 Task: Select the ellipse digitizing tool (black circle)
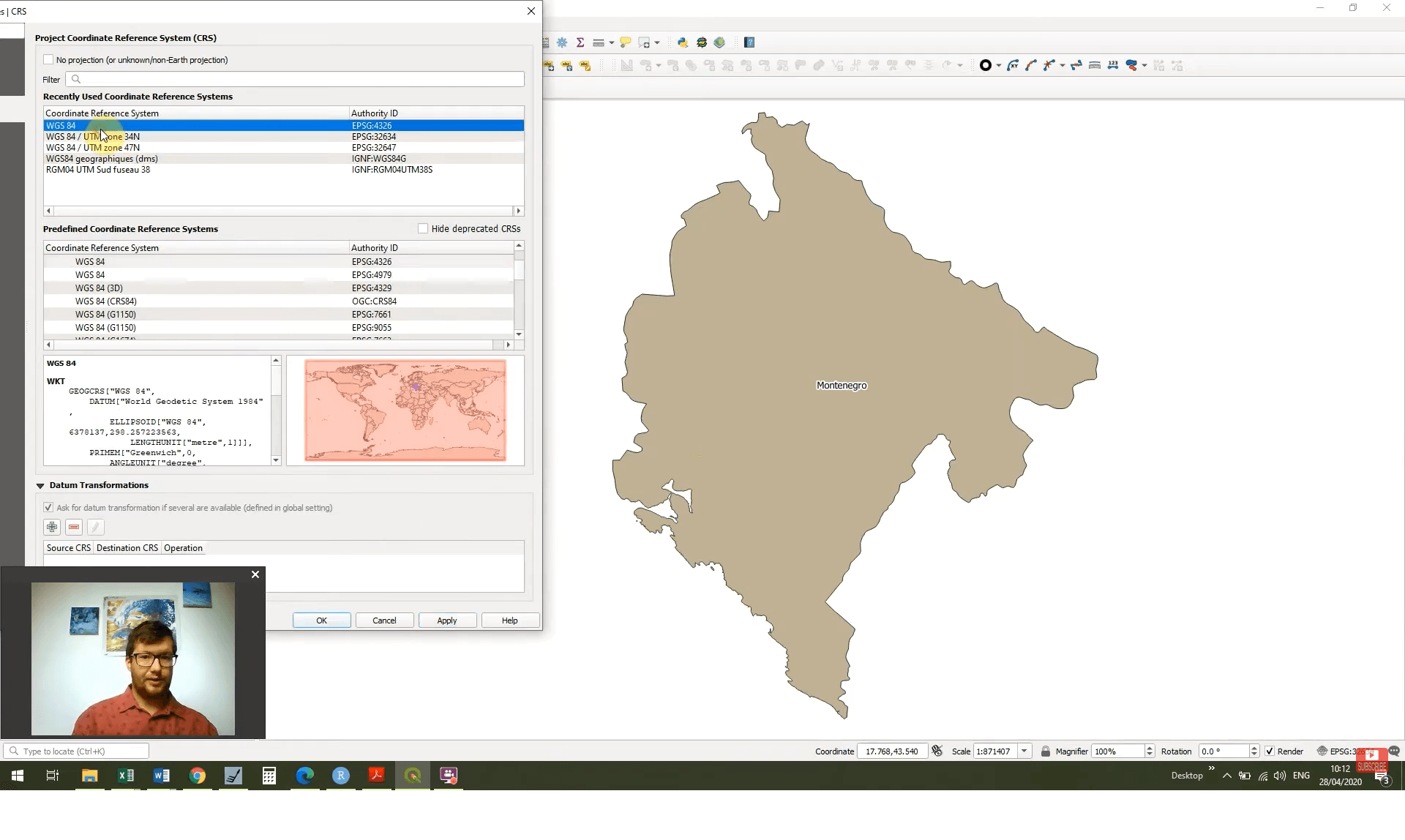click(986, 65)
